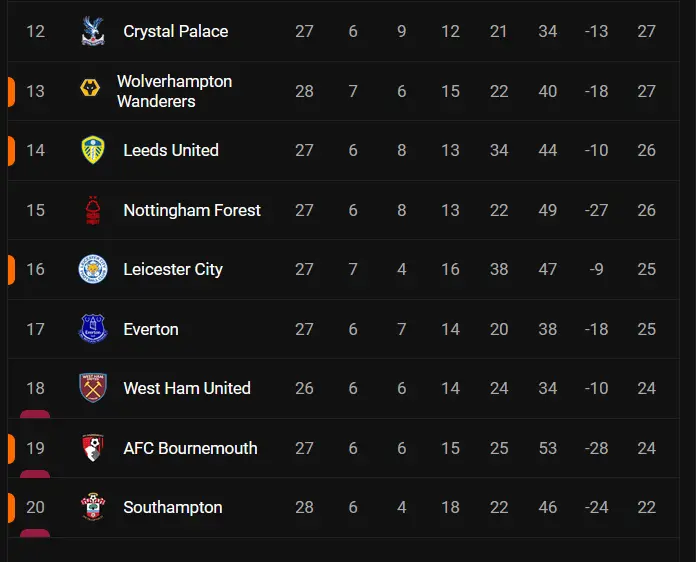
Task: Click the Everton club crest
Action: 93,329
